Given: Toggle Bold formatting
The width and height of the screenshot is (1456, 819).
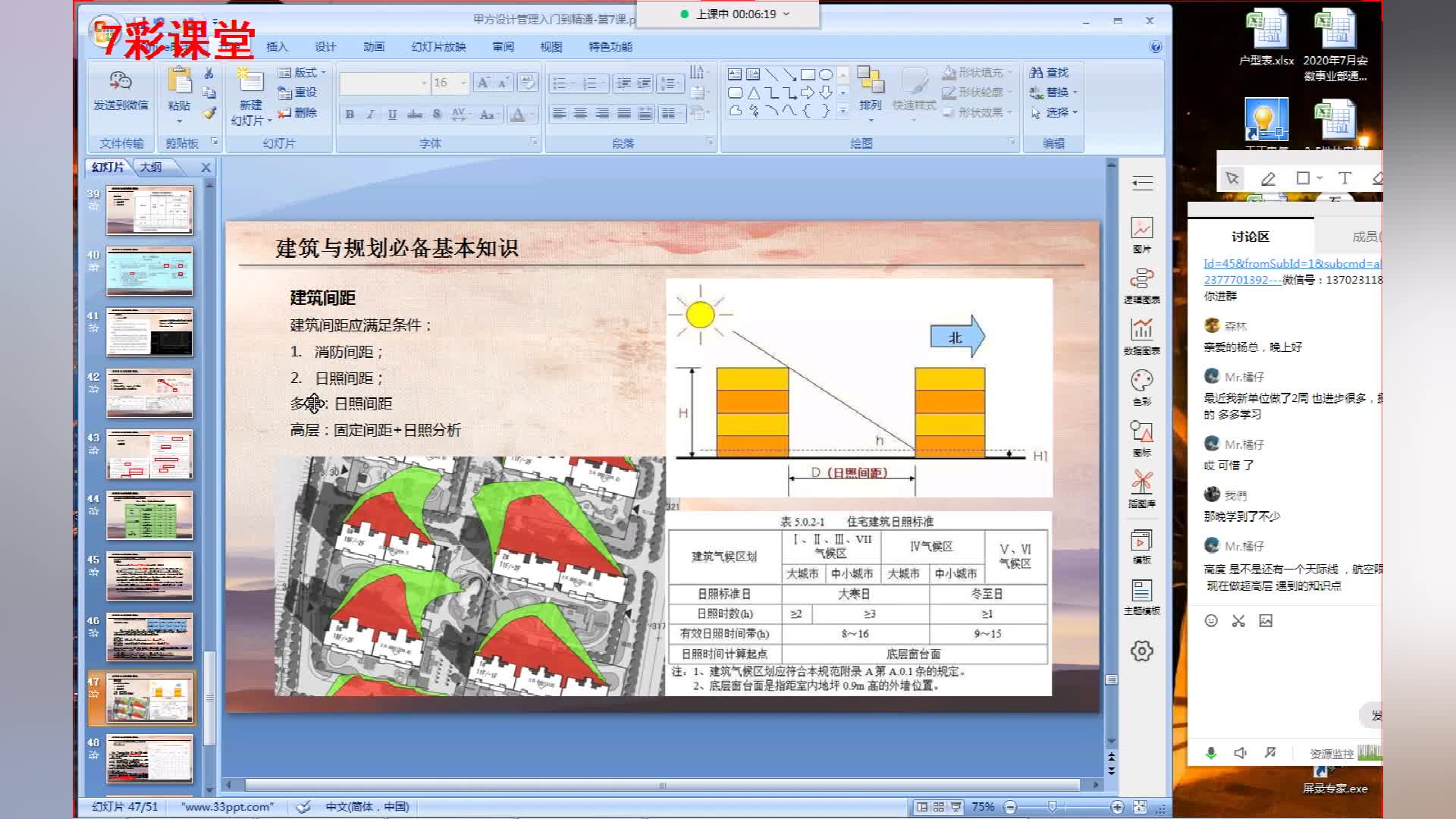Looking at the screenshot, I should point(350,115).
